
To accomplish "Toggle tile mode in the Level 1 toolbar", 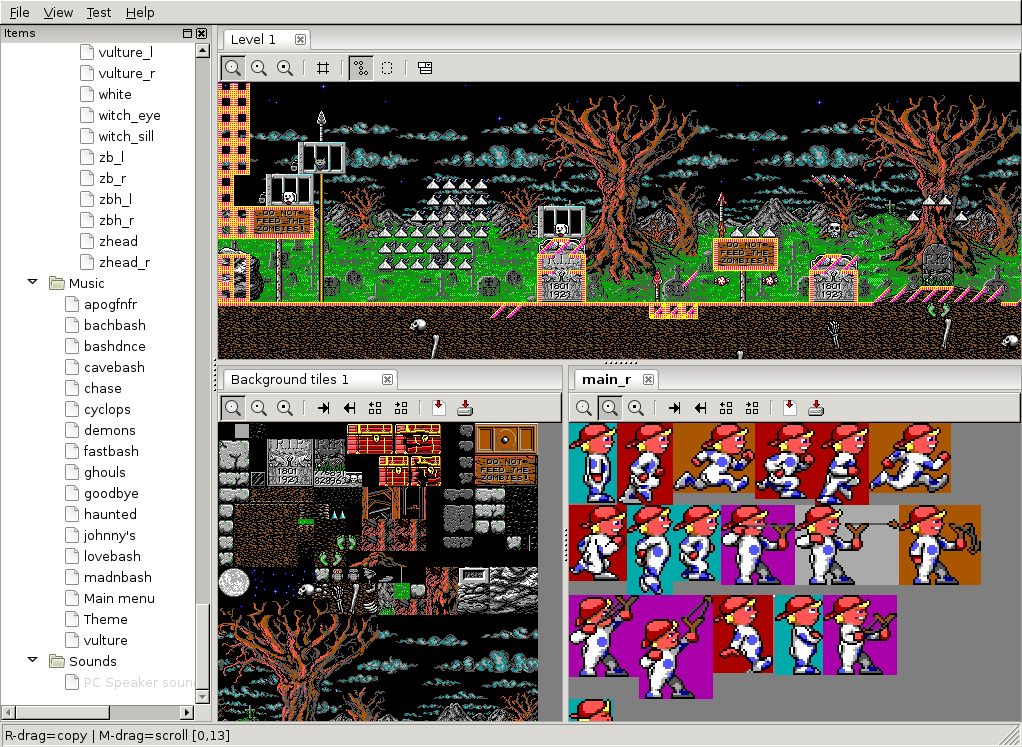I will (x=360, y=68).
